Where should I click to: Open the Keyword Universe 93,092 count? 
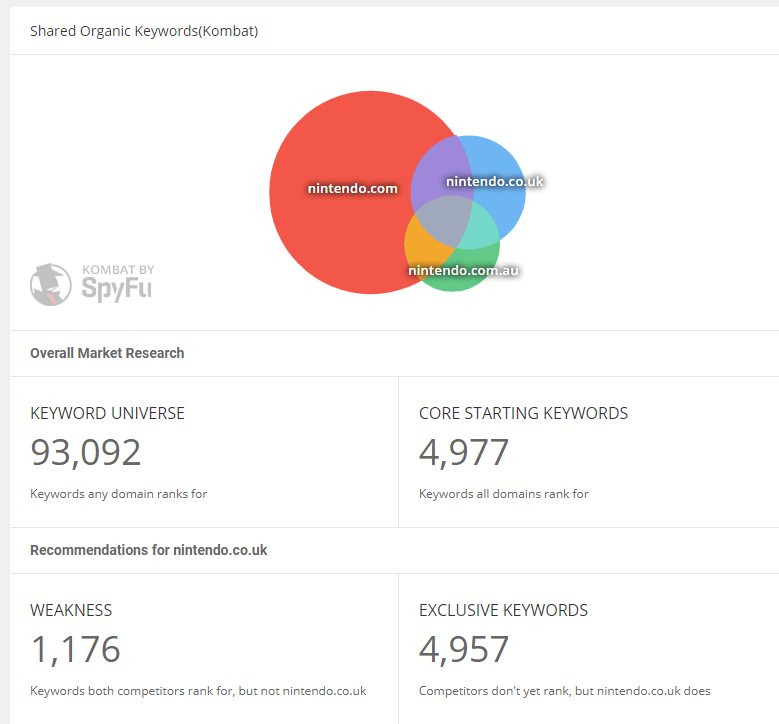[86, 453]
